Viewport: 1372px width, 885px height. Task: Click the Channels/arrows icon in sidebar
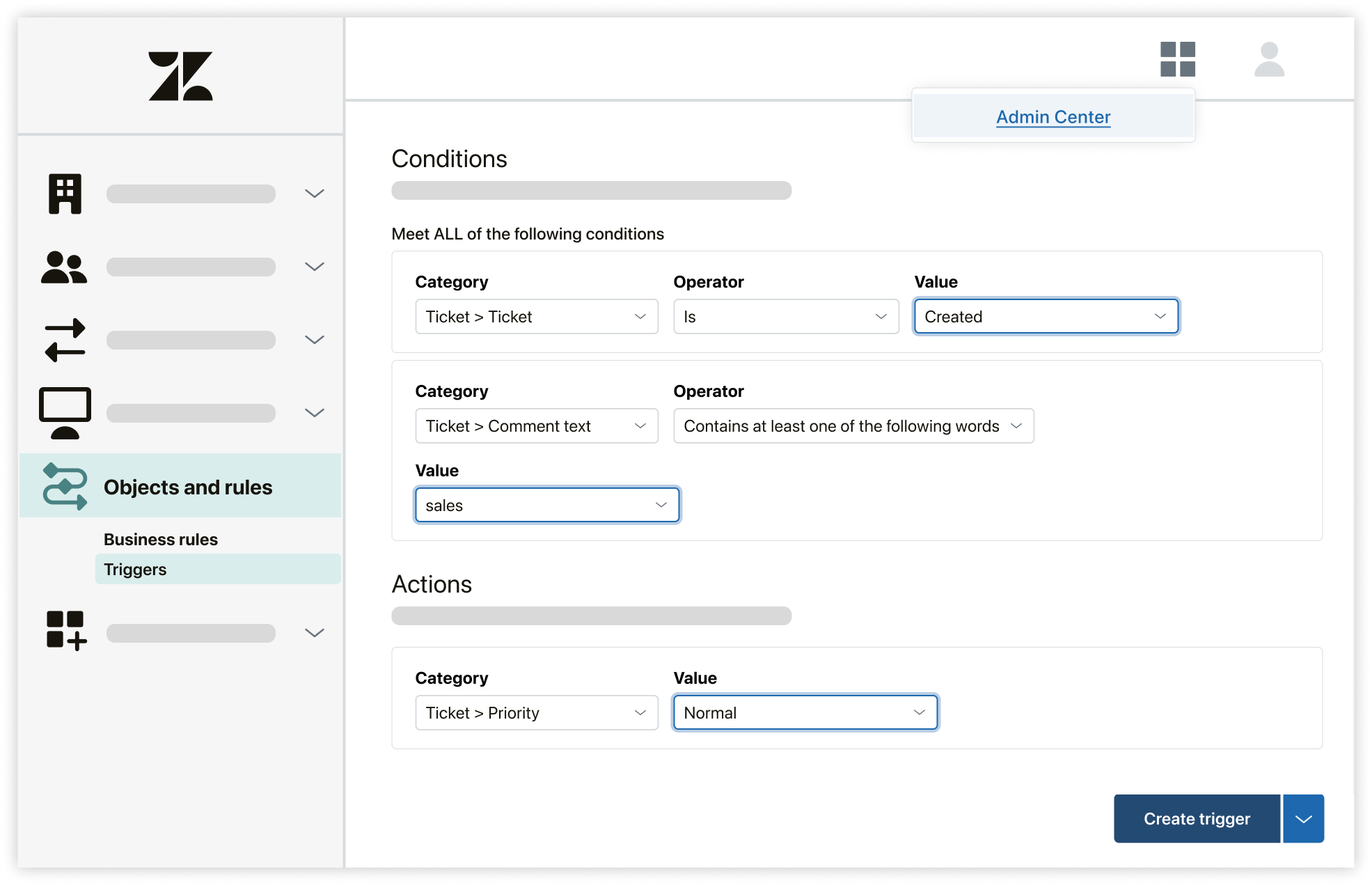(65, 339)
